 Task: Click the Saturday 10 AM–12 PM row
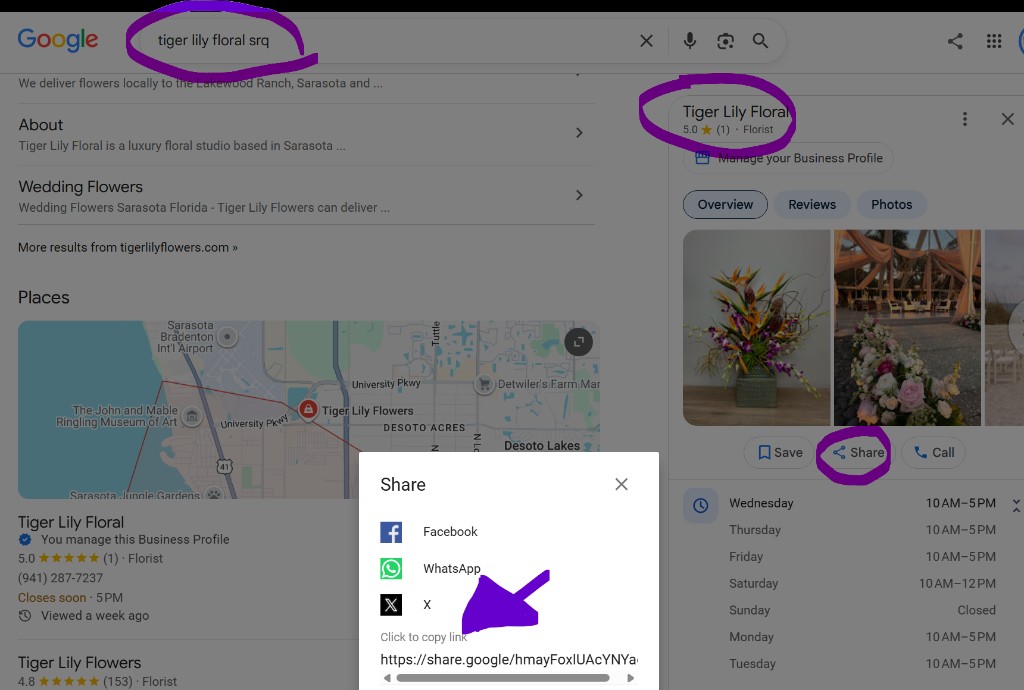[862, 584]
